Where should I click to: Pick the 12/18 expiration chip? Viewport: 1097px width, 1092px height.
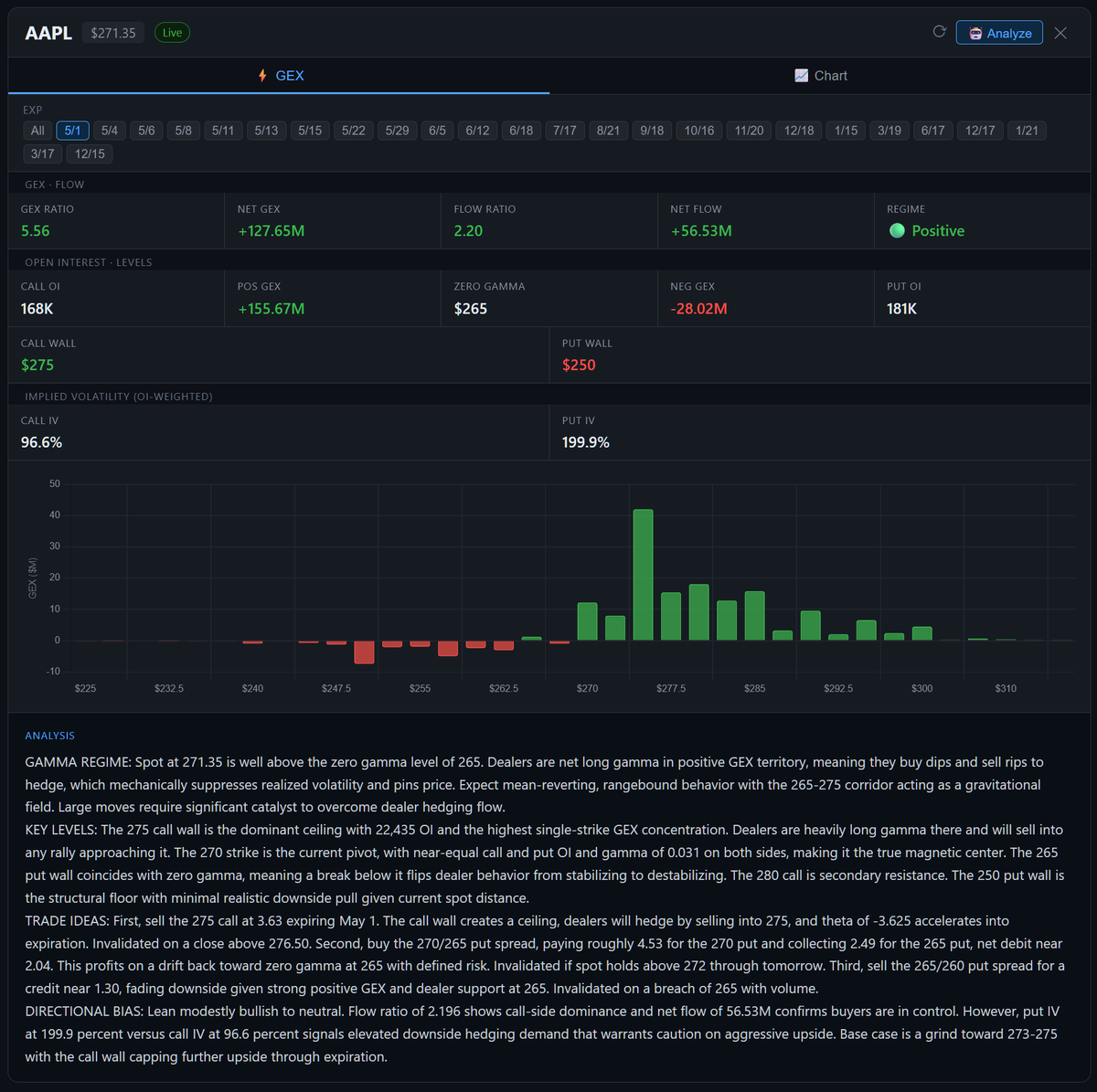tap(799, 131)
